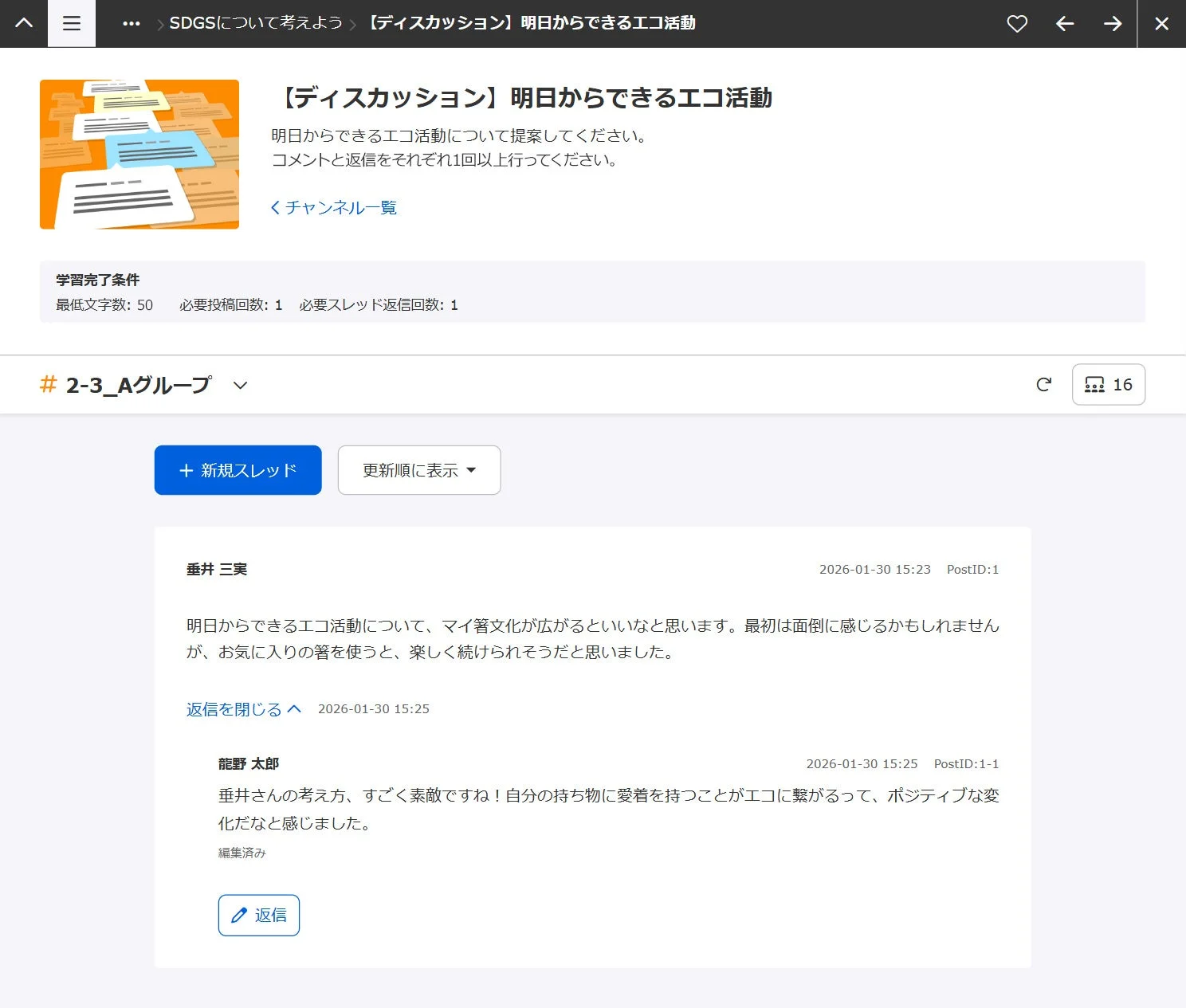Reply to 龍野 太郎 with the 返信 button
1186x1008 pixels.
click(258, 915)
